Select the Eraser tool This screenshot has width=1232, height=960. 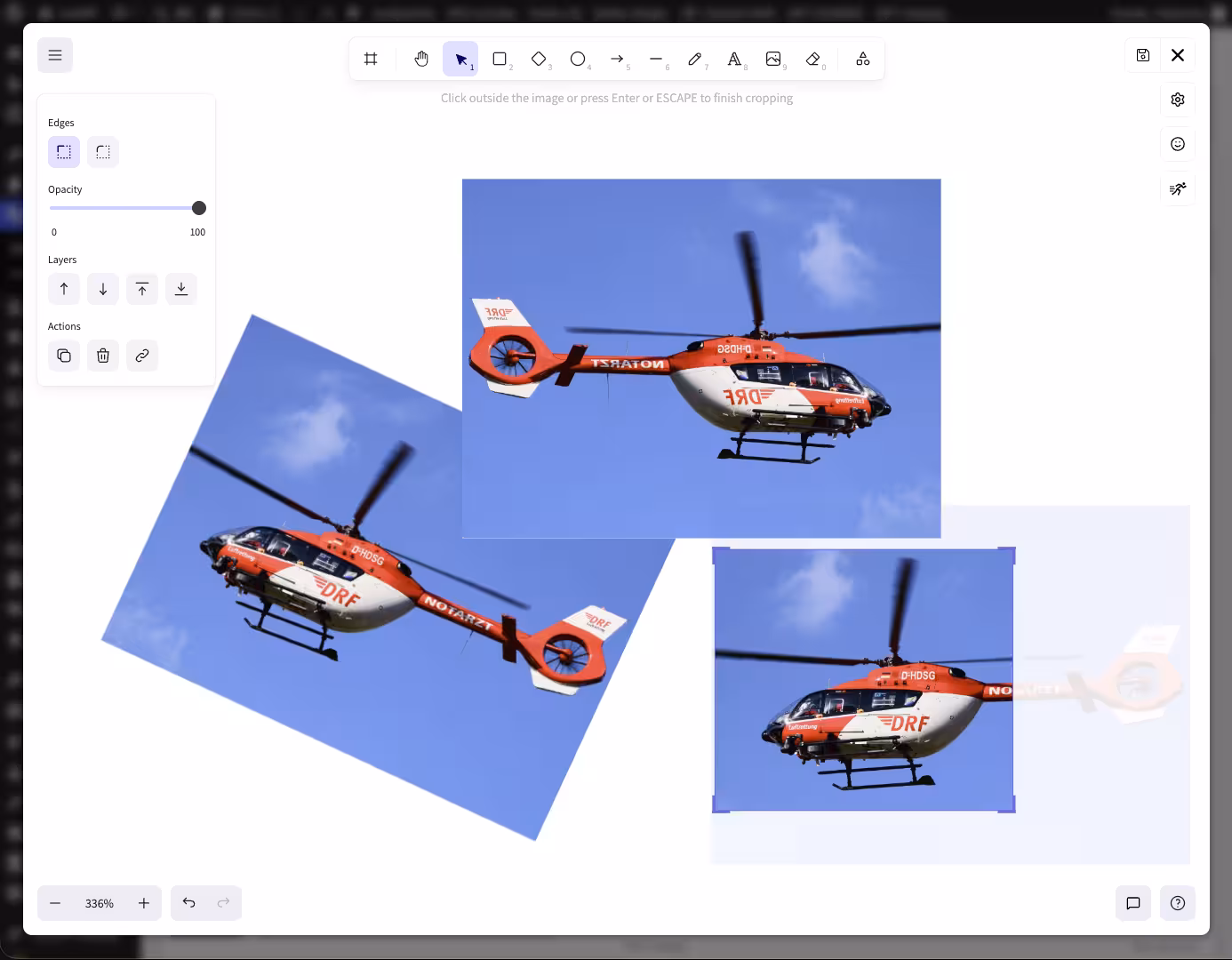[x=812, y=59]
